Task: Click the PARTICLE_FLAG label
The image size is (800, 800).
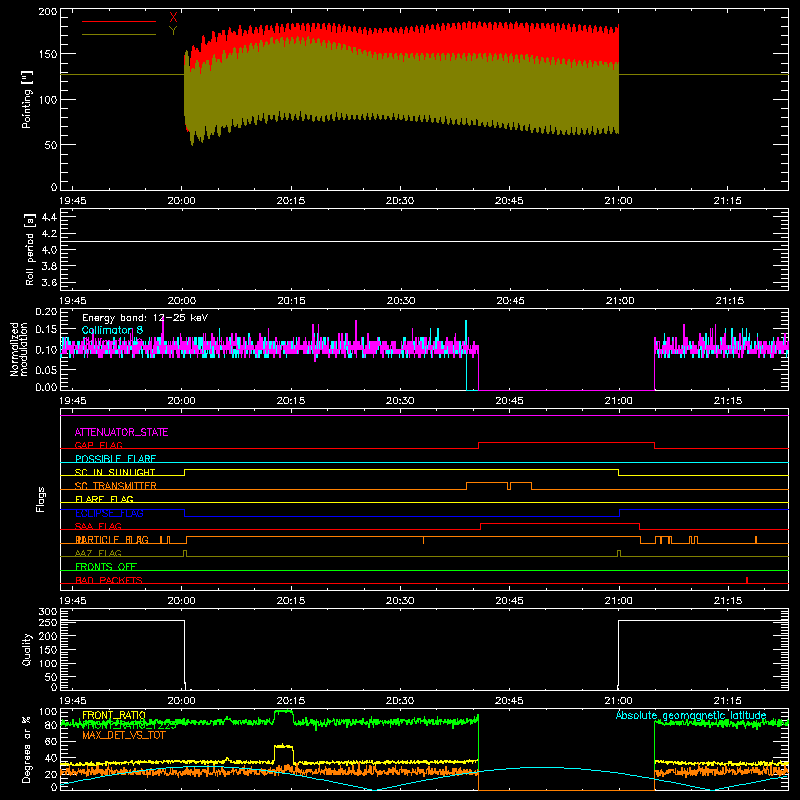Action: coord(112,540)
